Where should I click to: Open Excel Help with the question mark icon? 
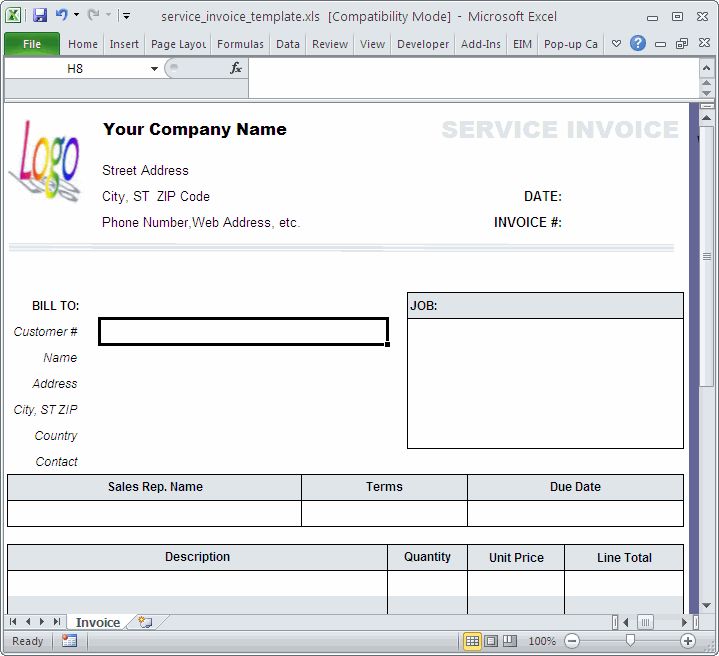(638, 44)
